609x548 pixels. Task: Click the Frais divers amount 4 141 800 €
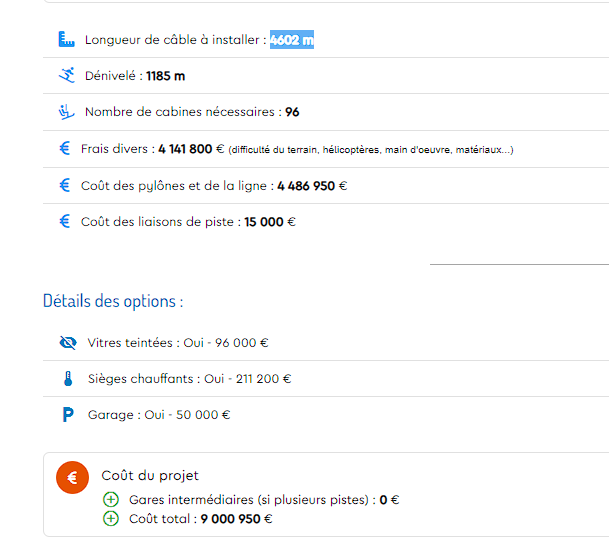191,149
